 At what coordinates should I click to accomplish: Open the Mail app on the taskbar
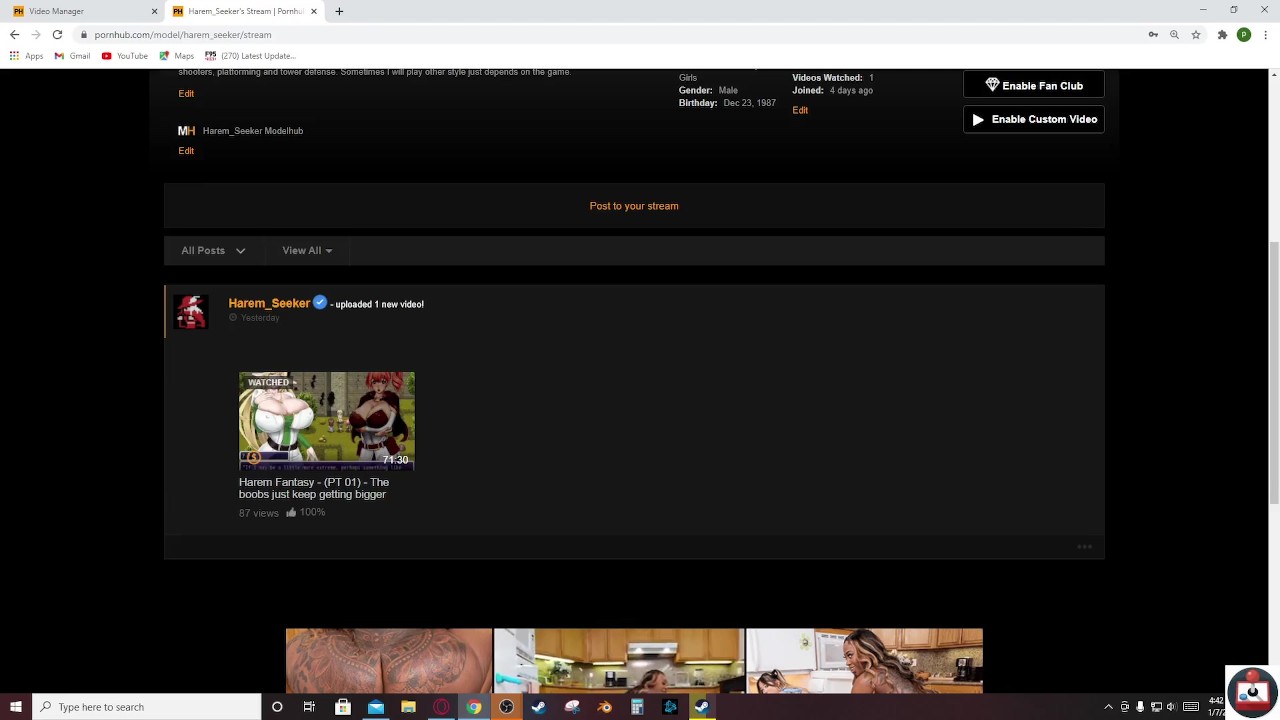coord(376,707)
